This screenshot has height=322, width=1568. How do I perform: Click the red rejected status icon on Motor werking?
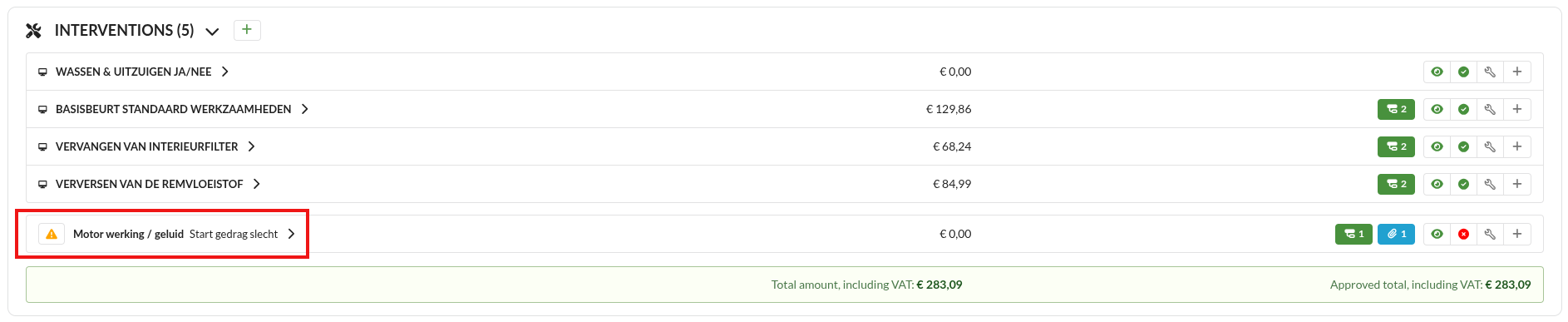tap(1463, 234)
